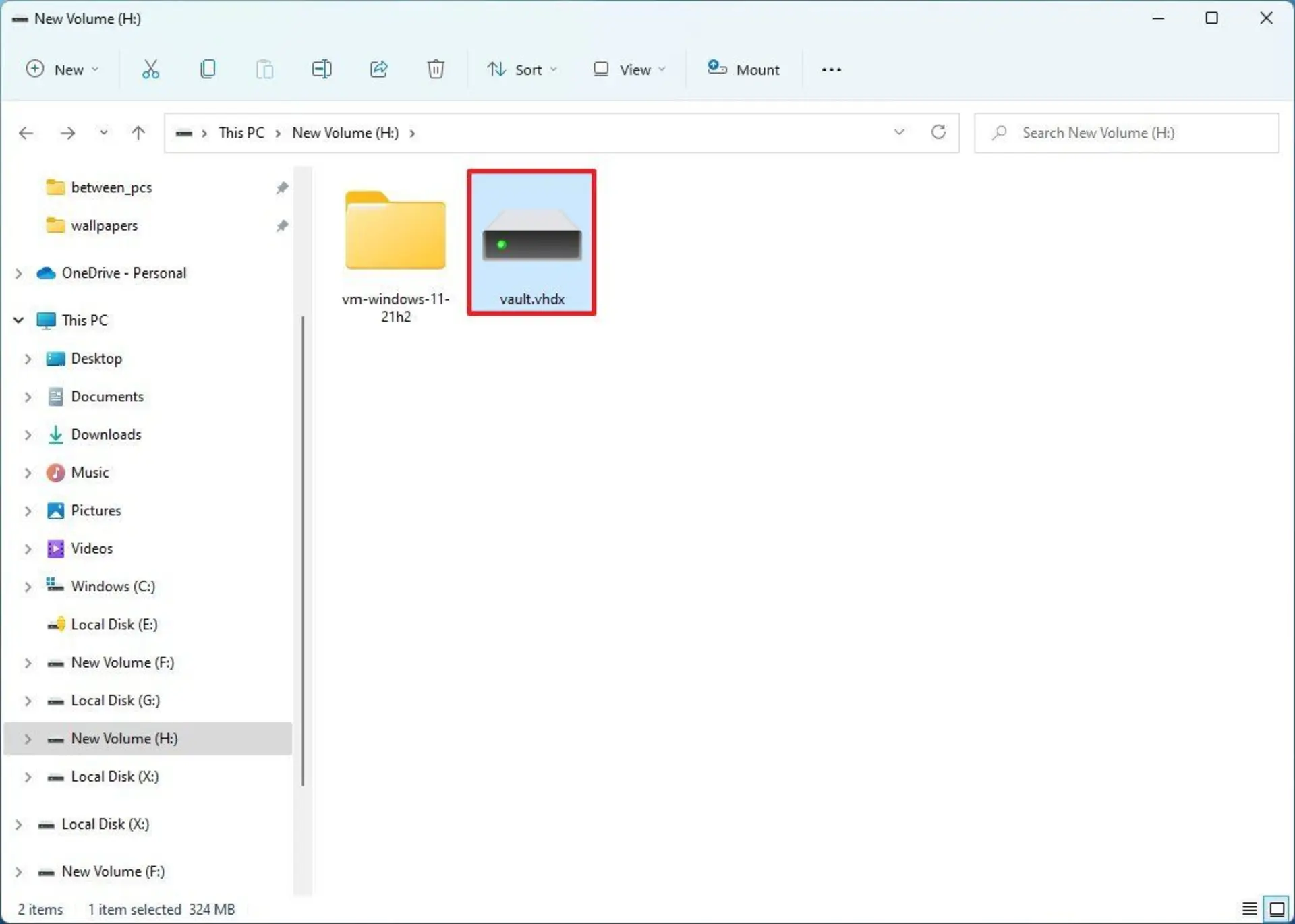Switch to details view layout icon

point(1249,908)
